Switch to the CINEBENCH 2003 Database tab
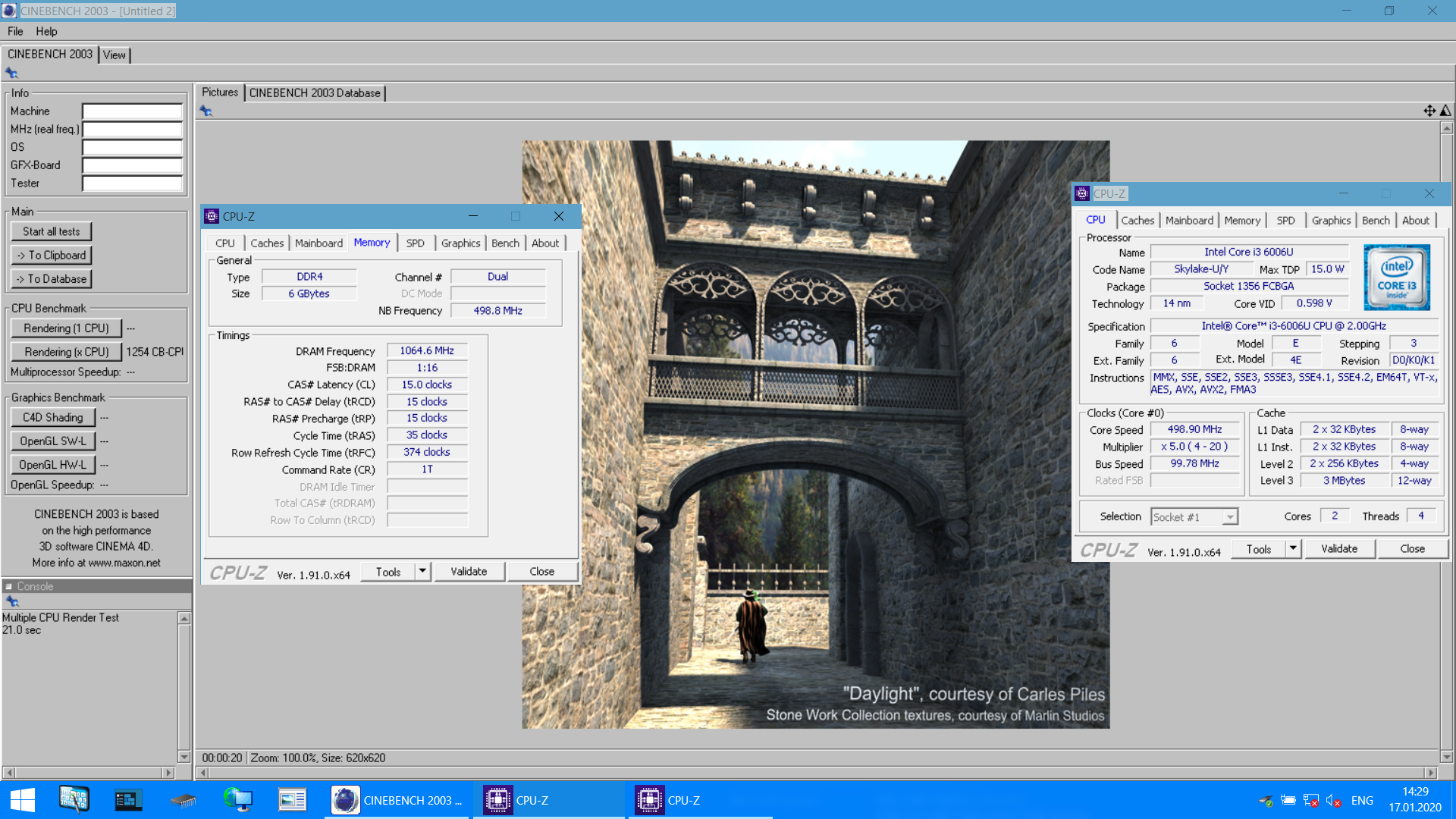1456x819 pixels. pyautogui.click(x=315, y=93)
